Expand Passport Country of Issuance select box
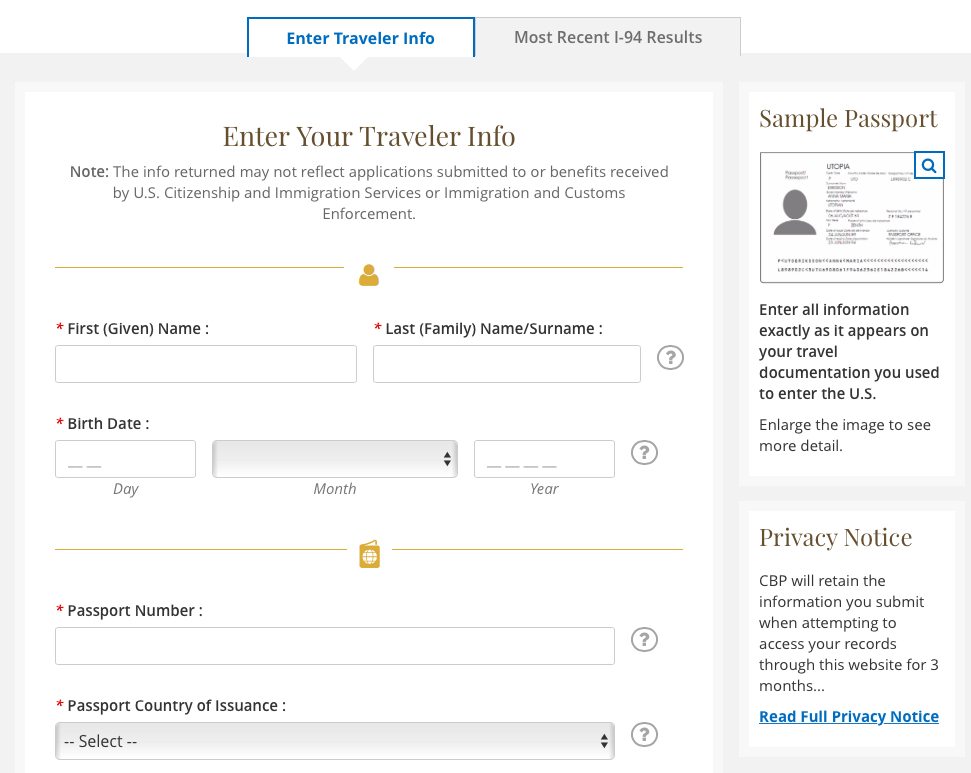This screenshot has height=773, width=971. click(x=335, y=741)
